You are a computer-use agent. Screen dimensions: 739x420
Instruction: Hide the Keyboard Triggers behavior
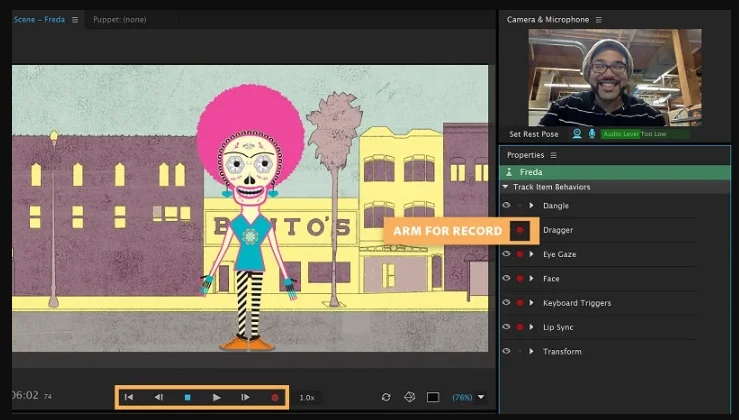pyautogui.click(x=506, y=302)
